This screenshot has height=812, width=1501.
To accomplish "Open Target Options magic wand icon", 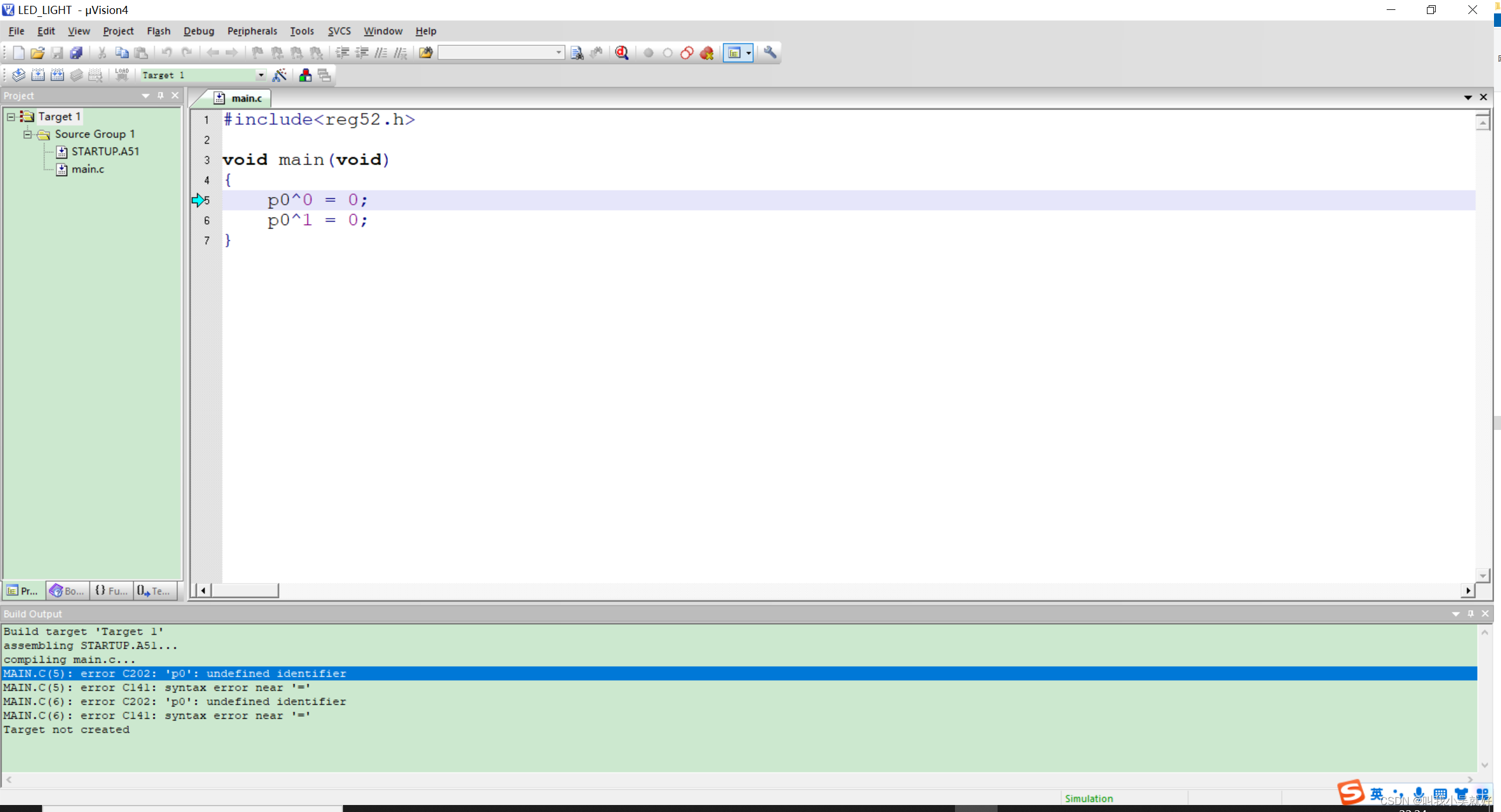I will [x=279, y=75].
